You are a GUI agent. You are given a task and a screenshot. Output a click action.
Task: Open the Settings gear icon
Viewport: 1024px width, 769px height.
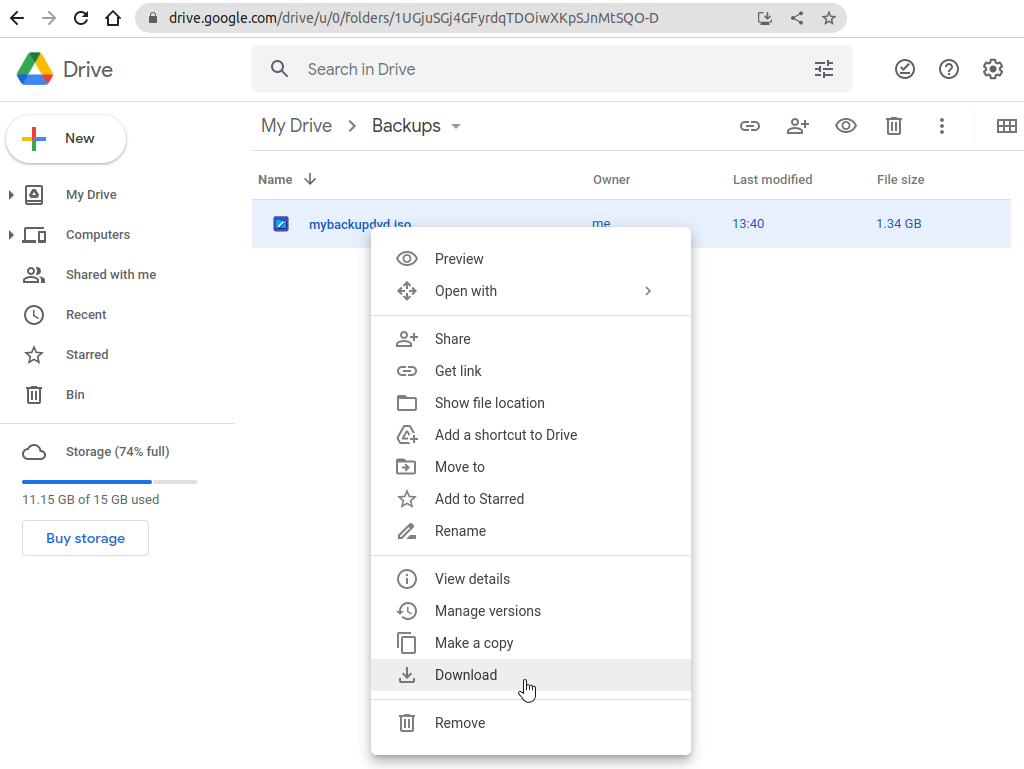coord(992,69)
